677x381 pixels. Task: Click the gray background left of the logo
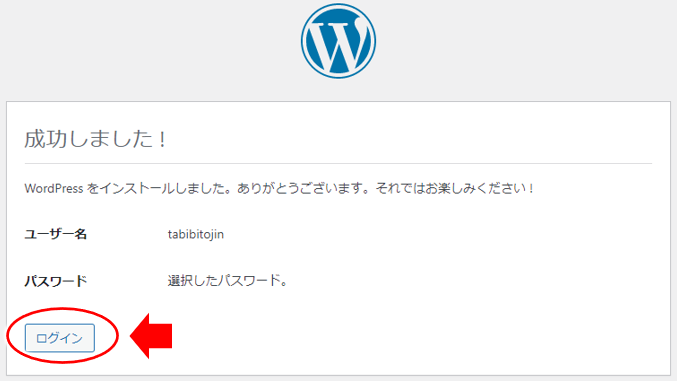pos(147,48)
